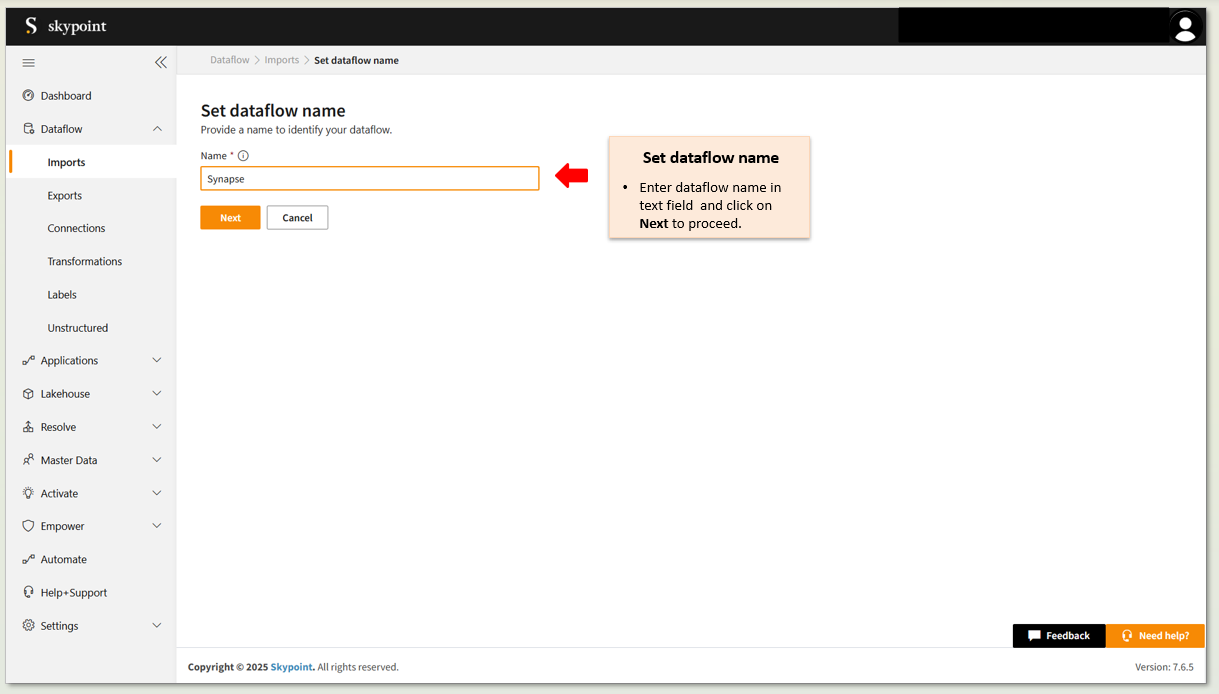Click the hamburger menu icon in sidebar
The height and width of the screenshot is (694, 1219).
[28, 62]
